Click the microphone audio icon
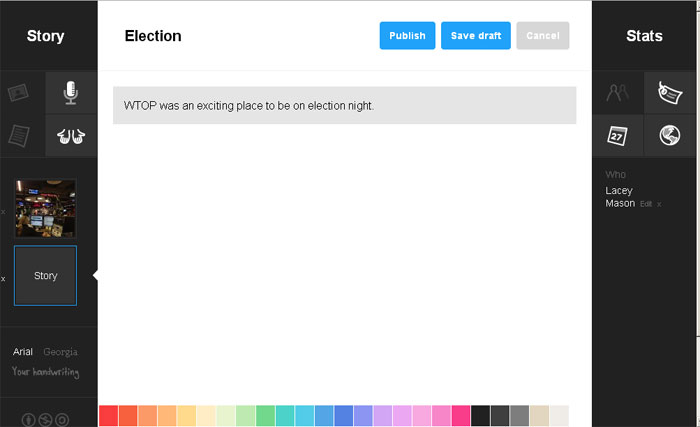The height and width of the screenshot is (427, 700). (x=70, y=93)
